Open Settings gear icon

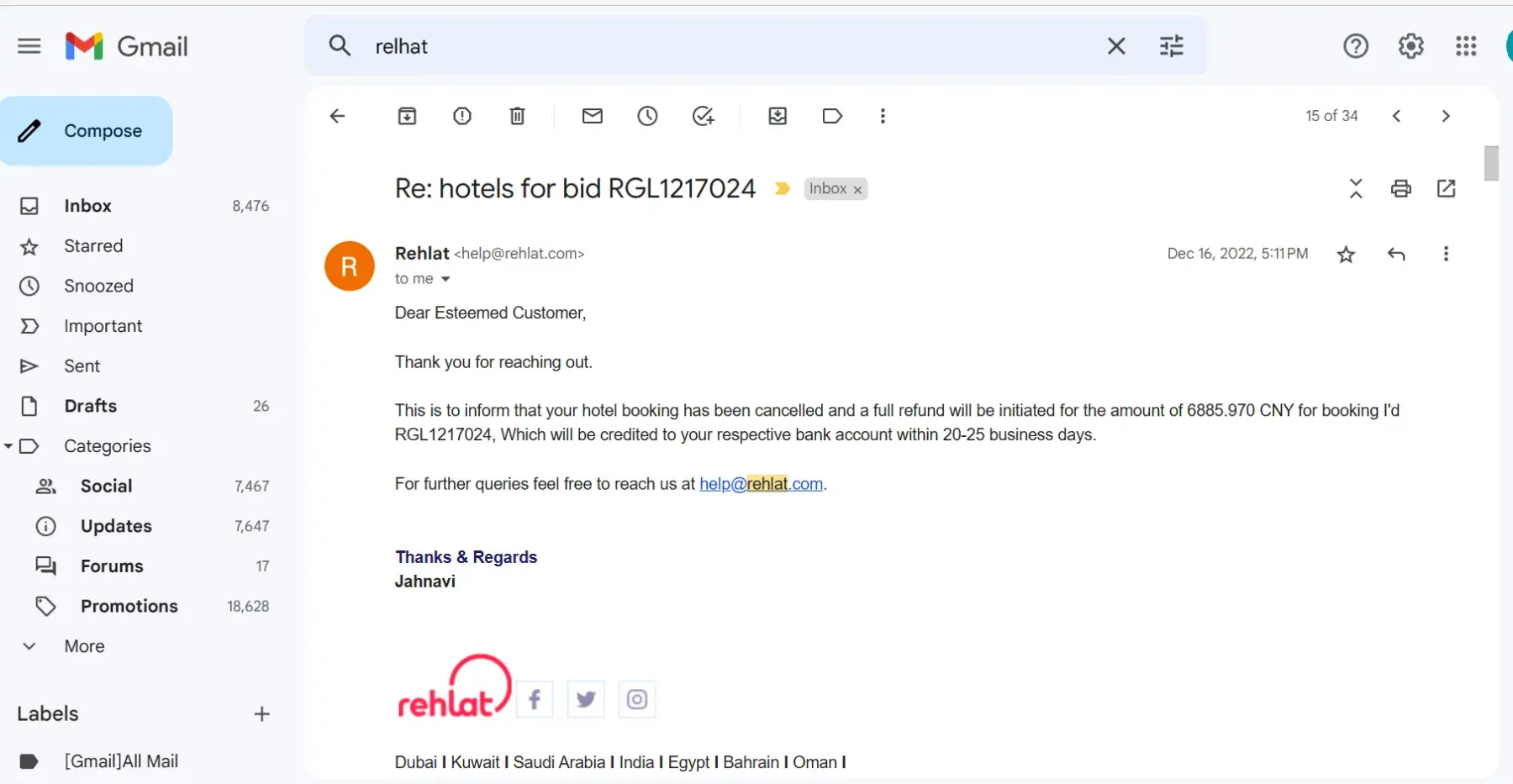coord(1411,46)
